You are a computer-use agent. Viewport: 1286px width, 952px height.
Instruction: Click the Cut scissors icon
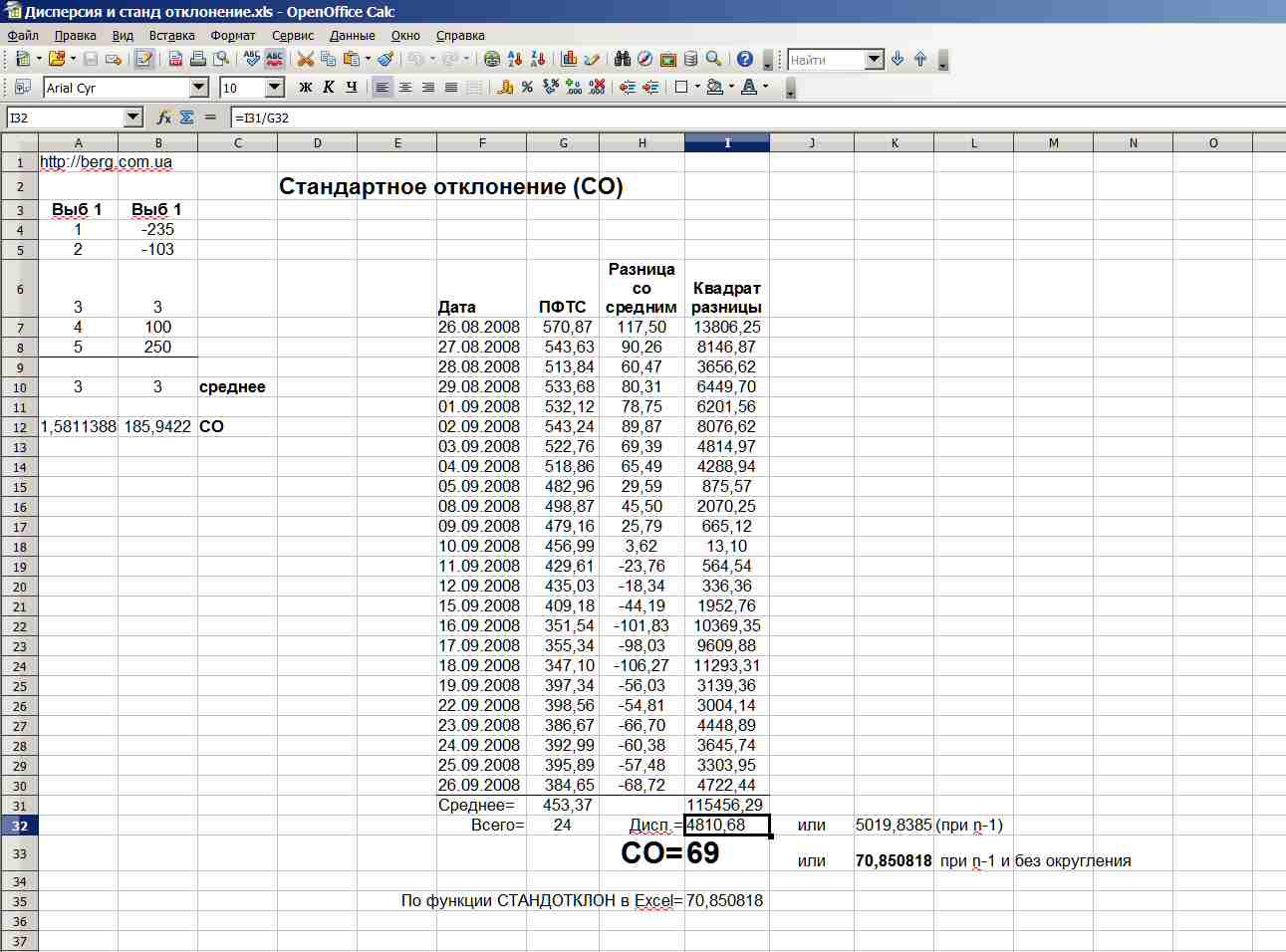pos(306,60)
